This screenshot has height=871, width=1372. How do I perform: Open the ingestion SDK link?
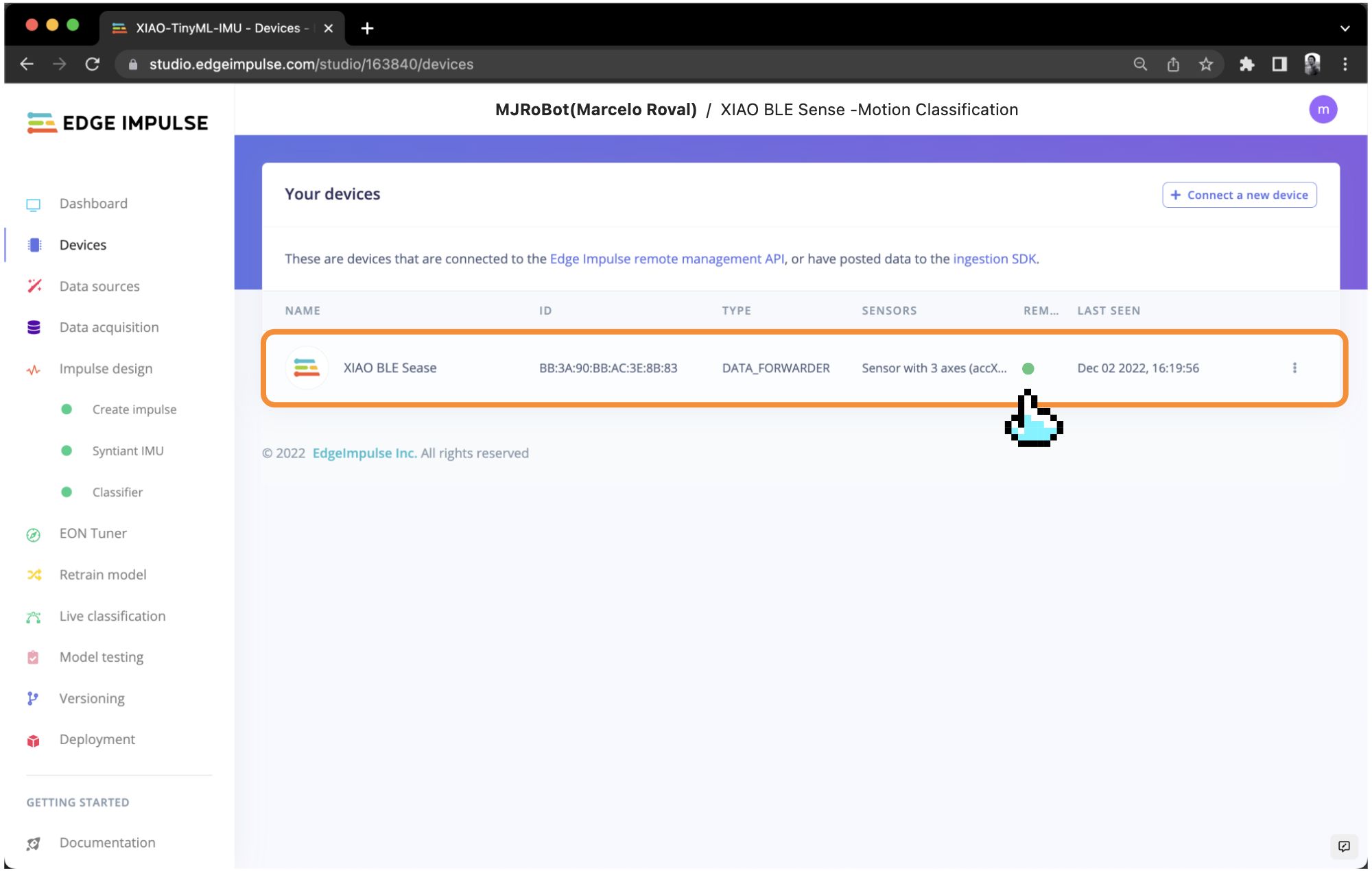pyautogui.click(x=995, y=259)
